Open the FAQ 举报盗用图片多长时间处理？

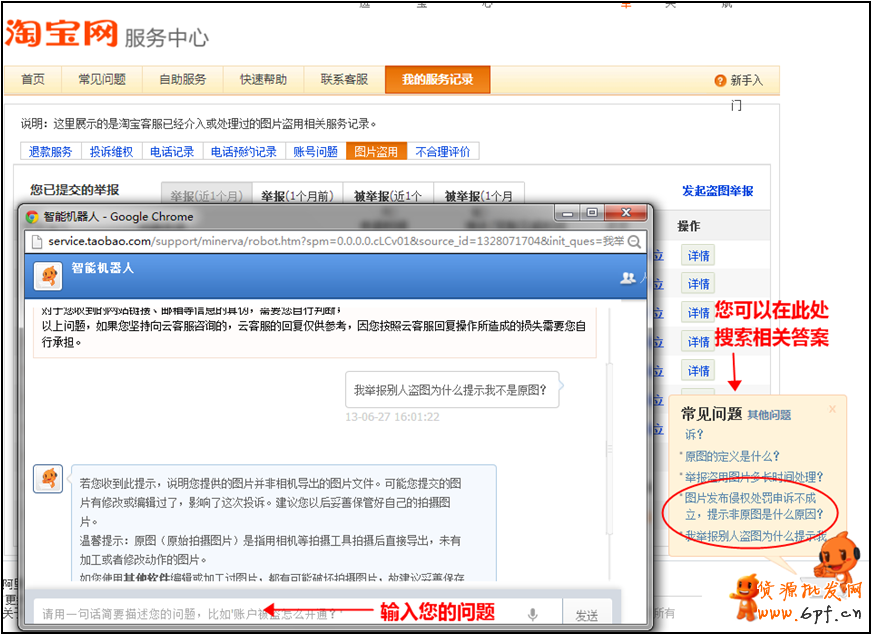click(x=754, y=477)
